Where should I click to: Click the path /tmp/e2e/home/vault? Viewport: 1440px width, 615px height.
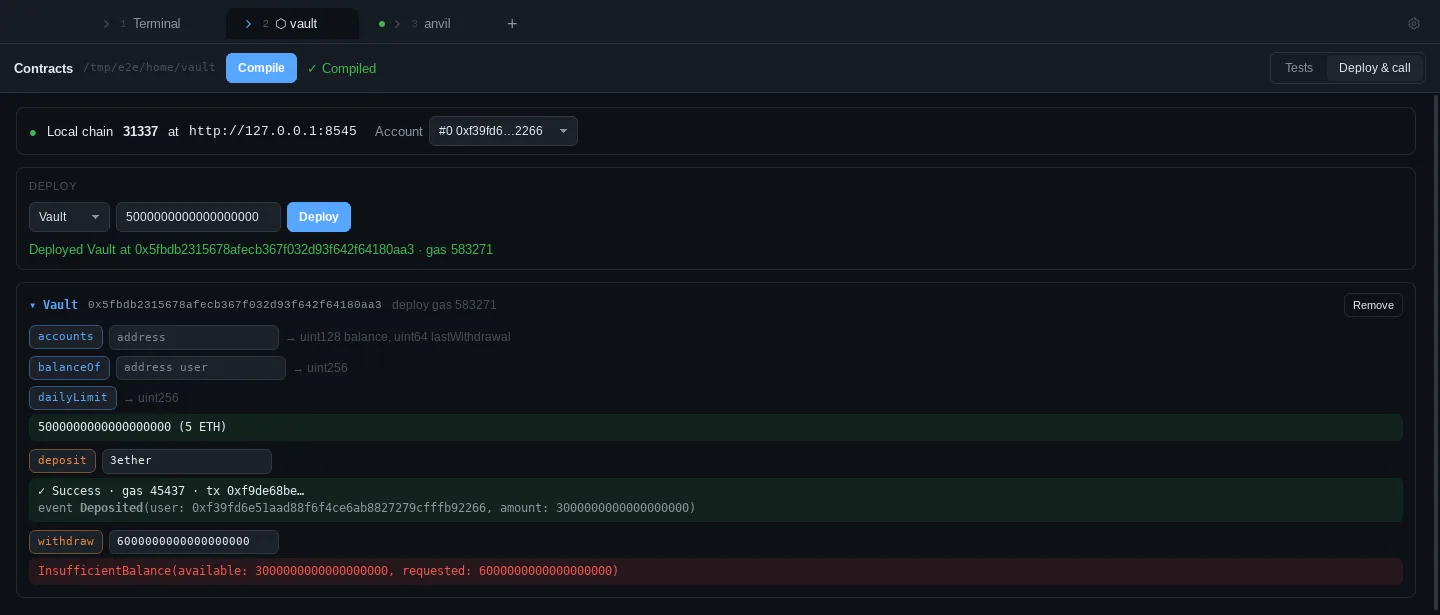[149, 68]
